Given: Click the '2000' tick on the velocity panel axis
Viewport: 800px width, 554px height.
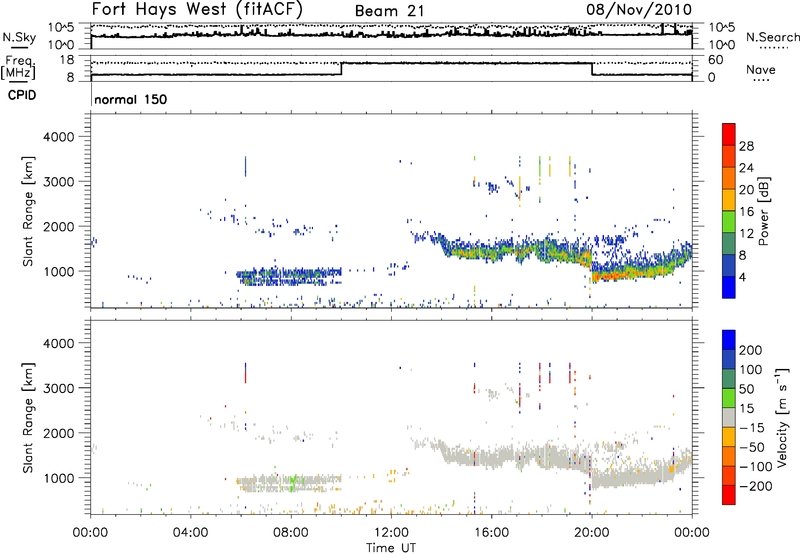Looking at the screenshot, I should click(58, 433).
